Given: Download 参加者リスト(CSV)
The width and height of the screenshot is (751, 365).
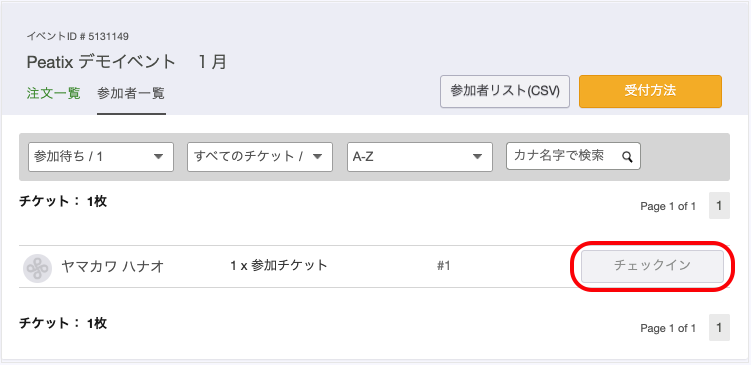Looking at the screenshot, I should point(505,91).
